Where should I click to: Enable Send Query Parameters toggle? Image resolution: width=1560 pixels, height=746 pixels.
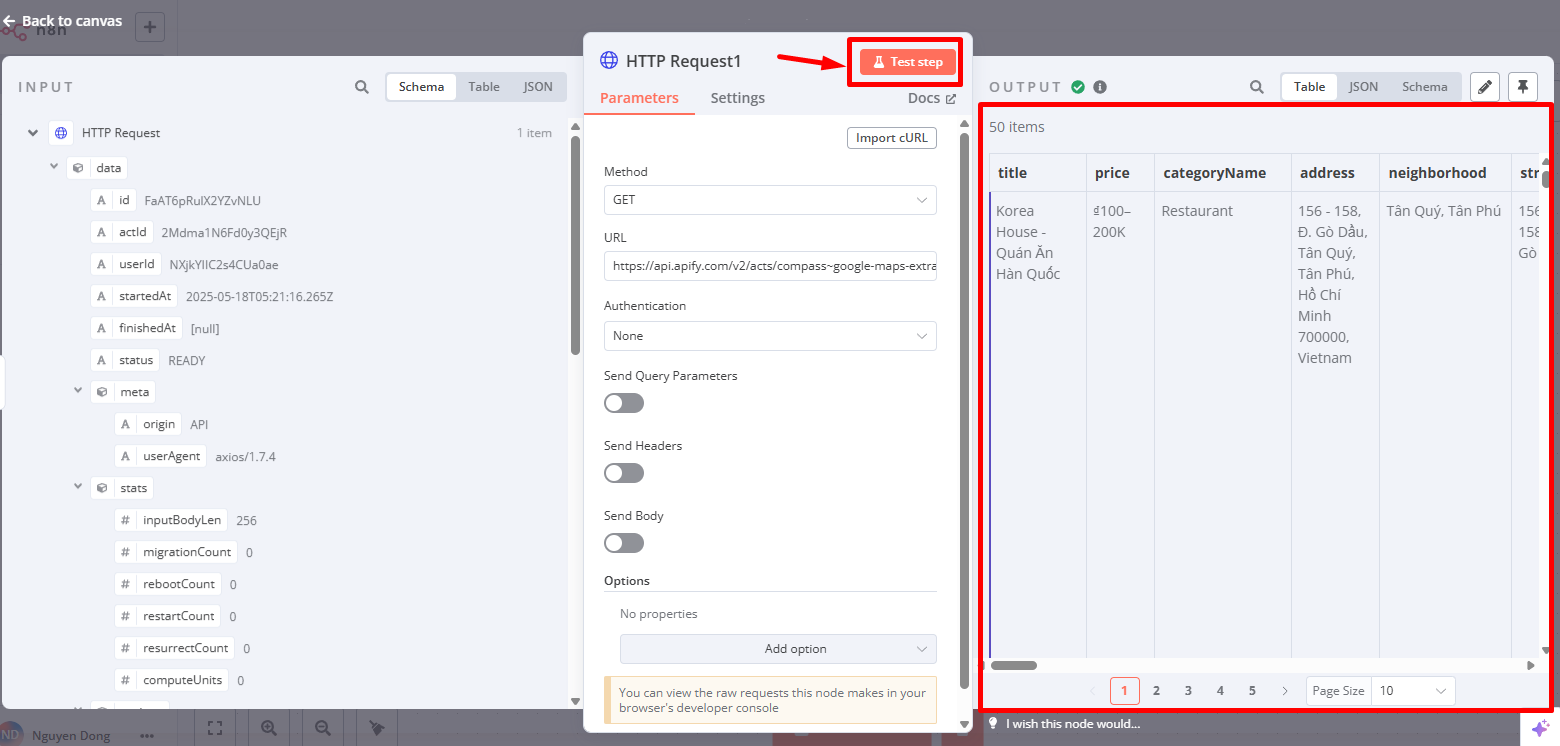(624, 403)
